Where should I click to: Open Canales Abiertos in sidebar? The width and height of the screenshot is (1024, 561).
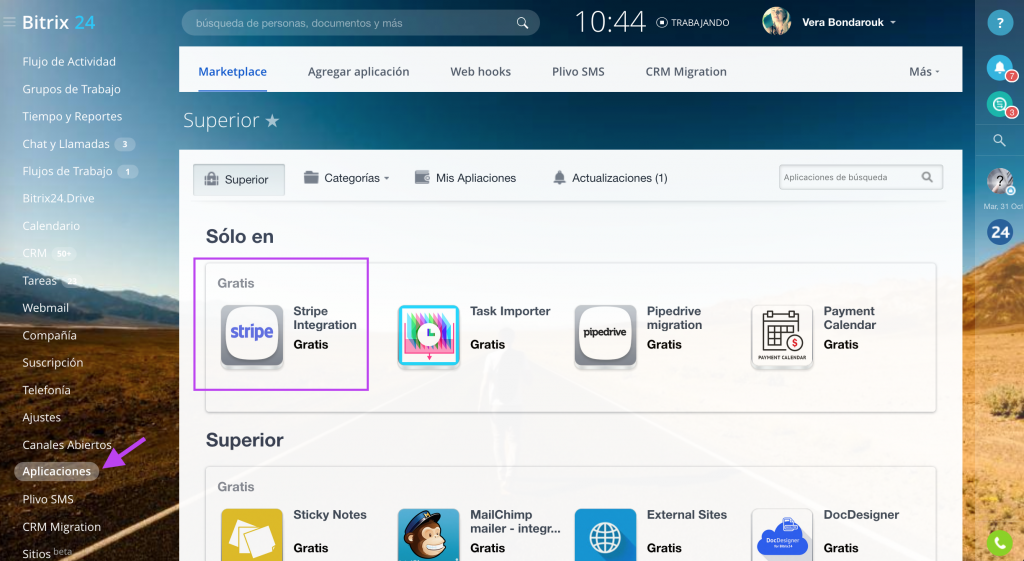point(67,445)
